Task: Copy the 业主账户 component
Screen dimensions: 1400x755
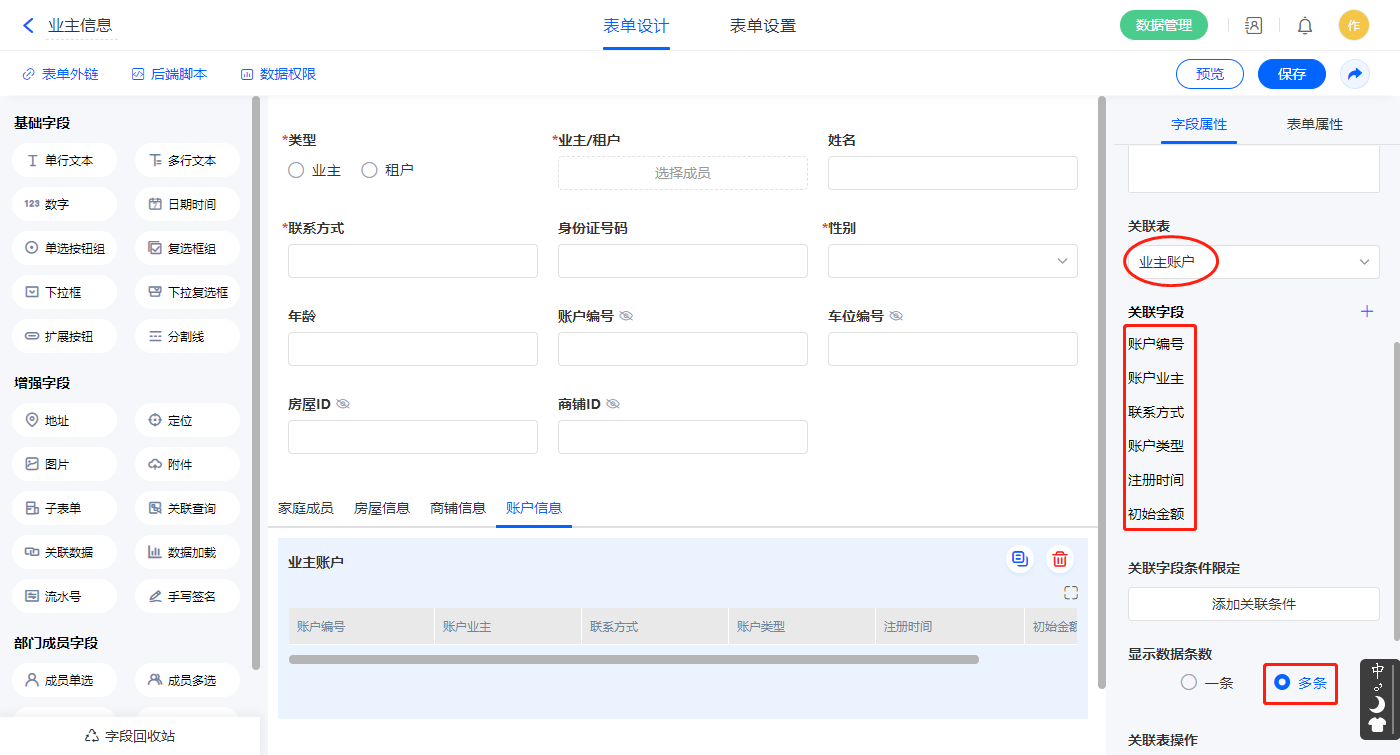Action: coord(1020,560)
